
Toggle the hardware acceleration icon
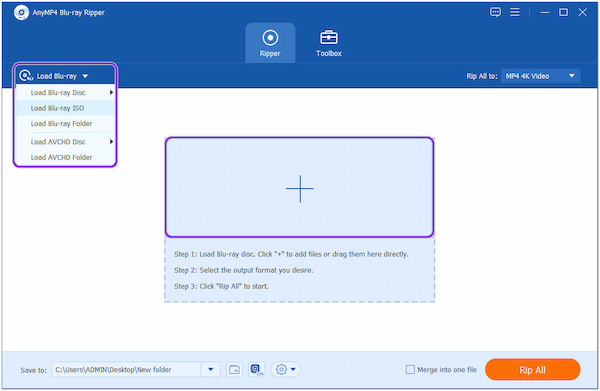coord(256,370)
